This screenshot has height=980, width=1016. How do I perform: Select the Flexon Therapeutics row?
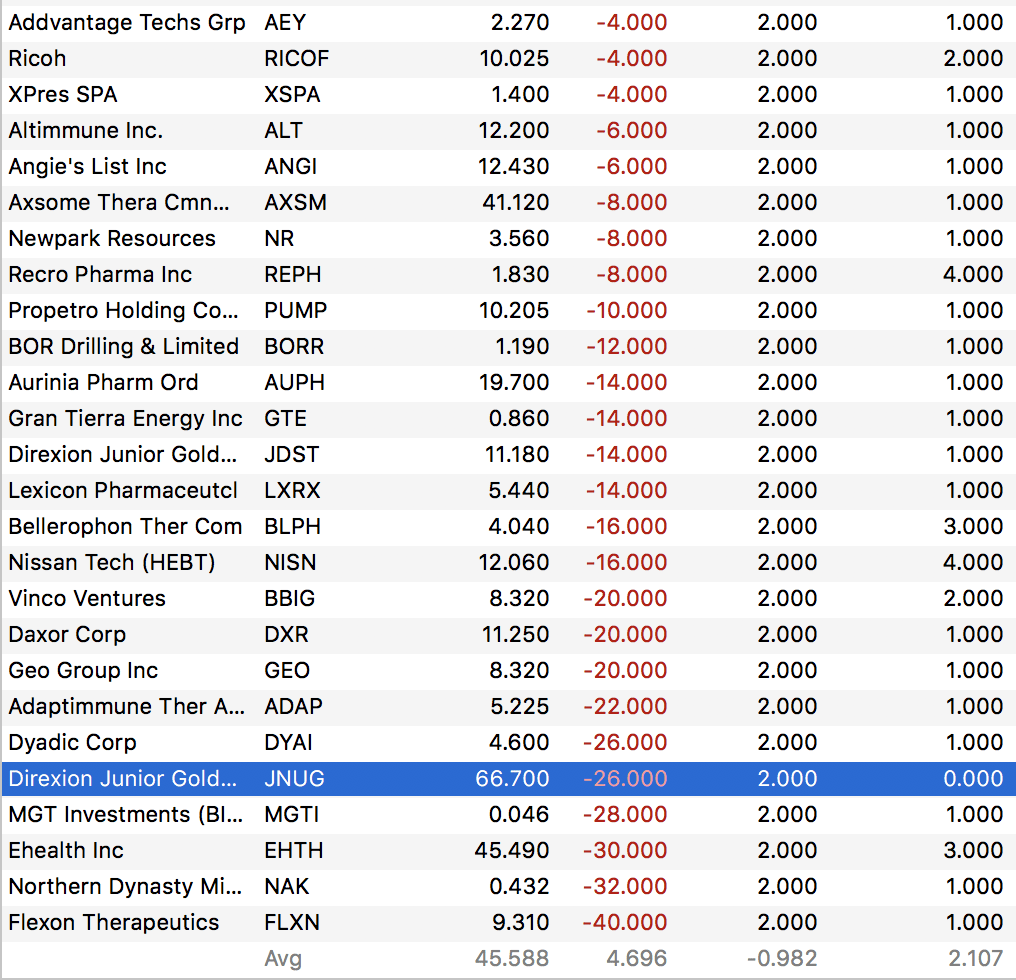coord(509,922)
